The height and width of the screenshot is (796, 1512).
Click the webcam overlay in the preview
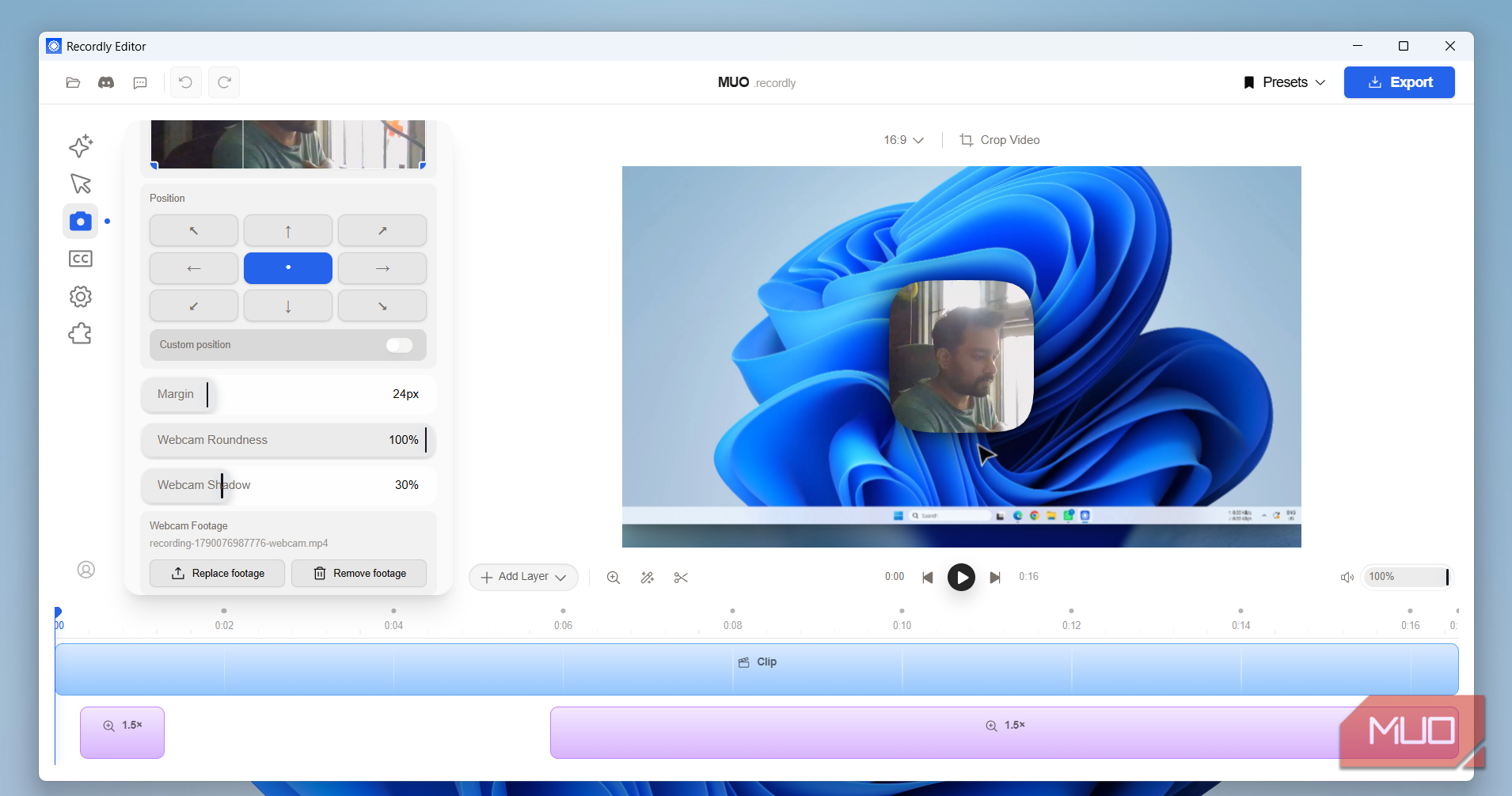click(962, 356)
